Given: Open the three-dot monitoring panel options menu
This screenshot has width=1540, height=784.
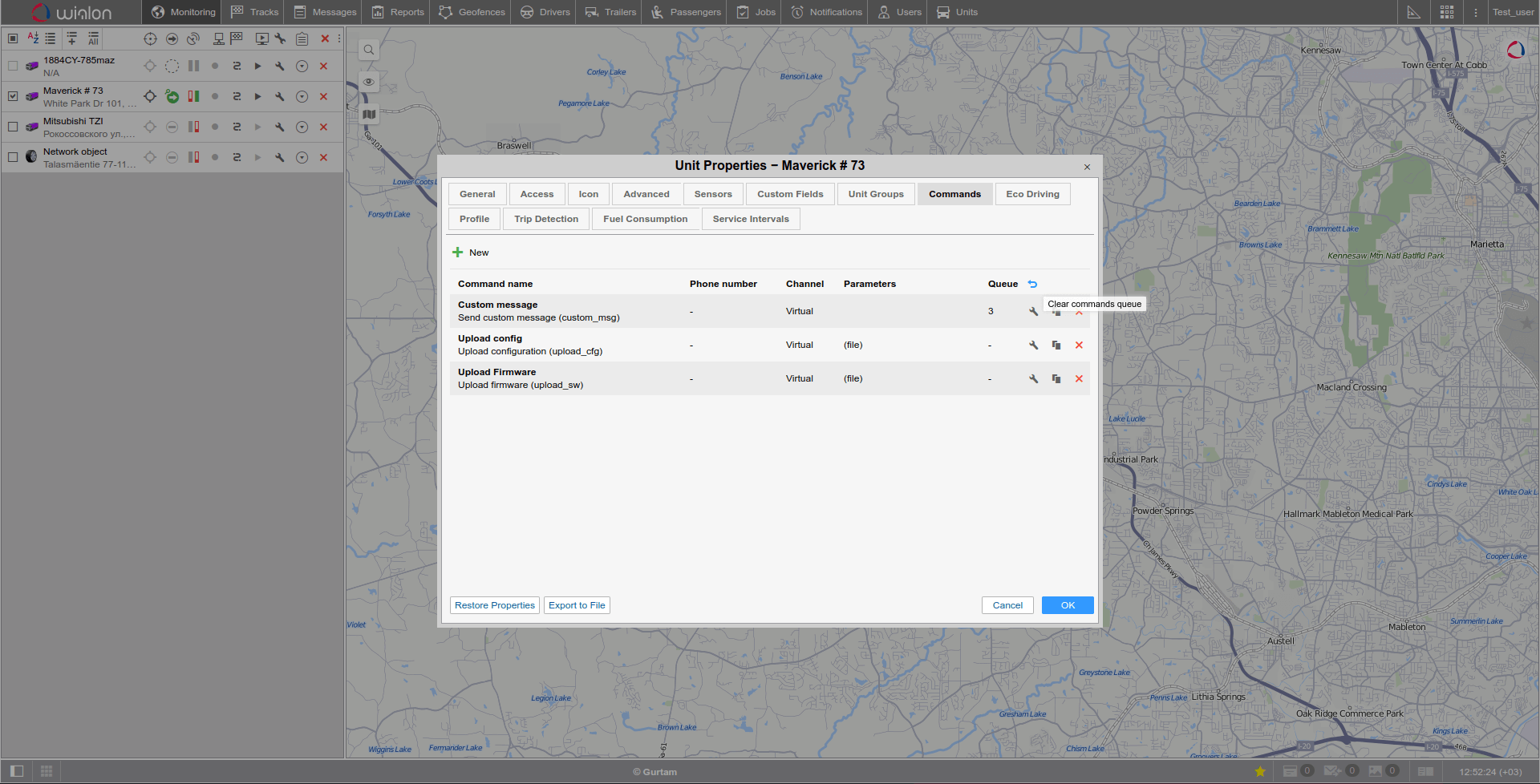Looking at the screenshot, I should [x=339, y=38].
